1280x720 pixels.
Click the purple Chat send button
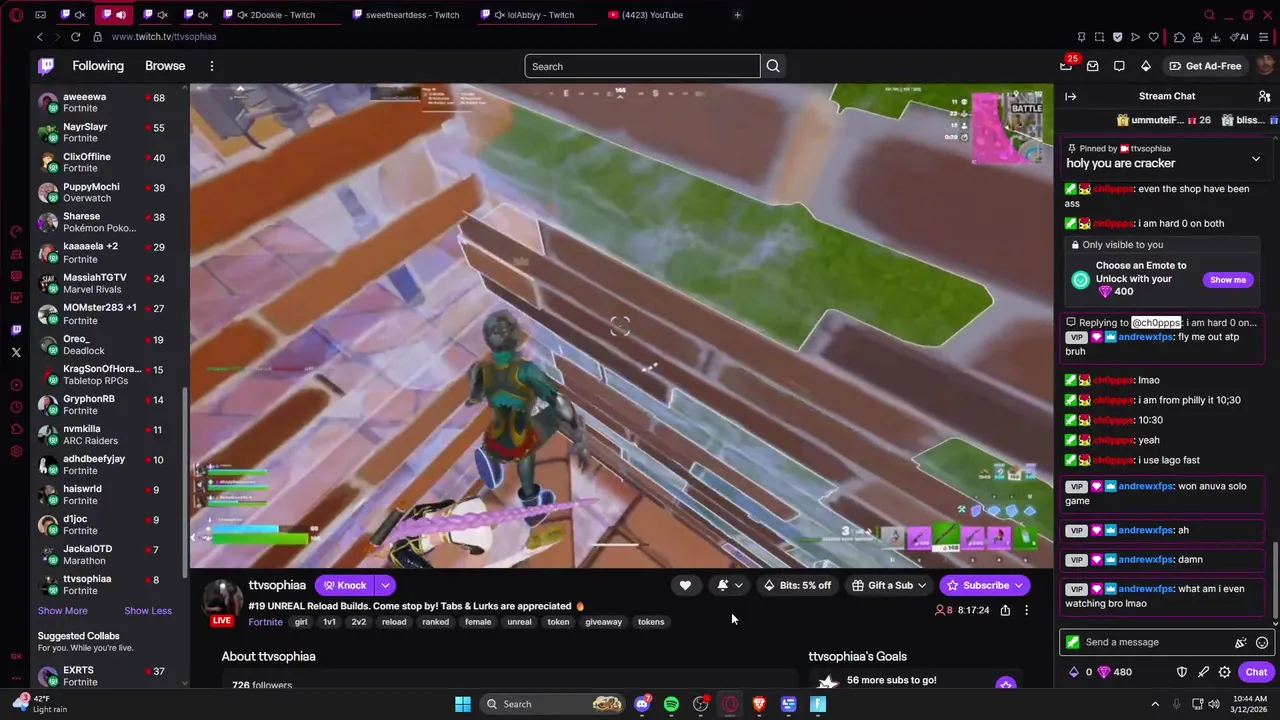tap(1256, 672)
